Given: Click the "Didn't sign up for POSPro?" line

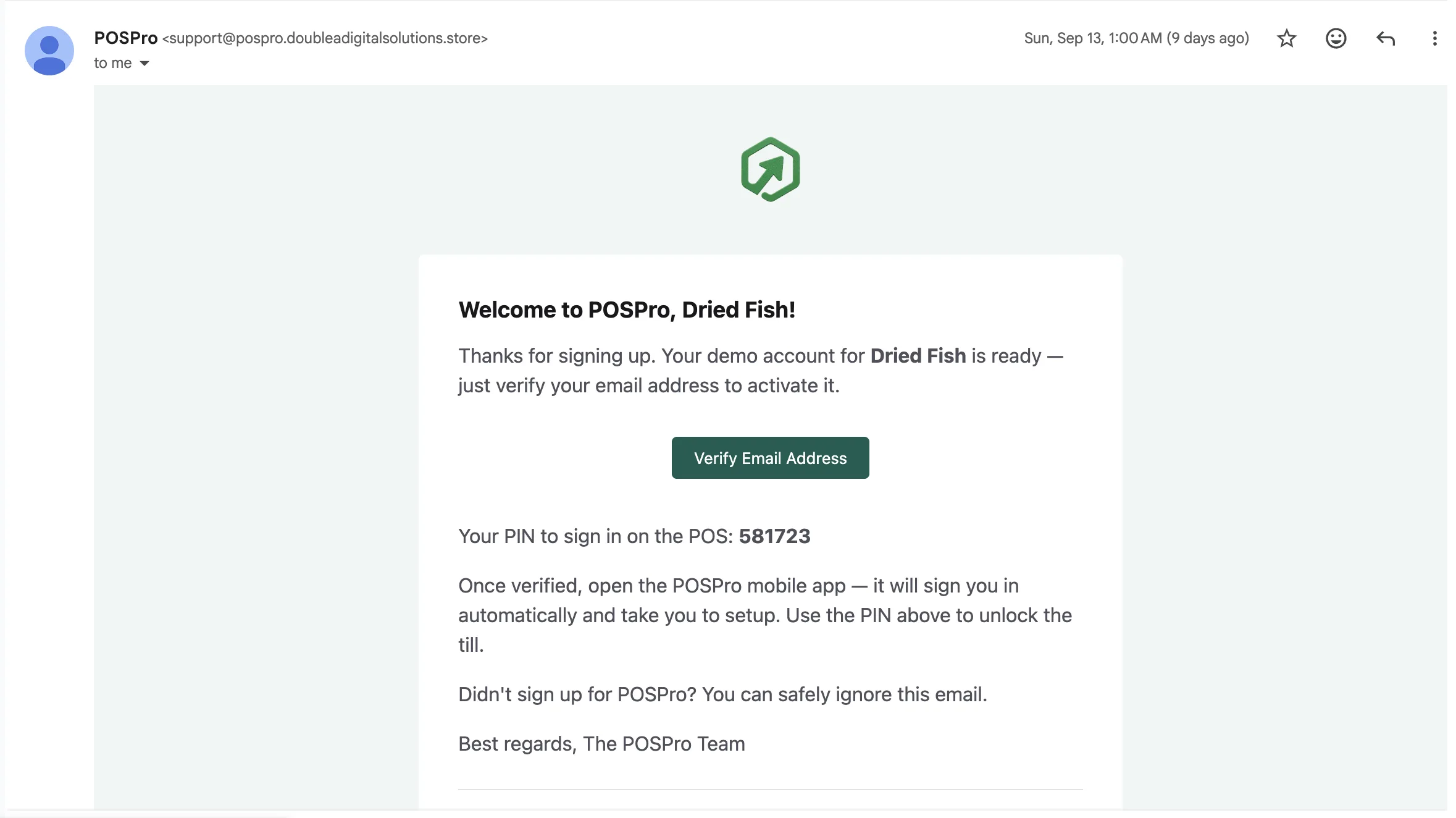Looking at the screenshot, I should 722,694.
